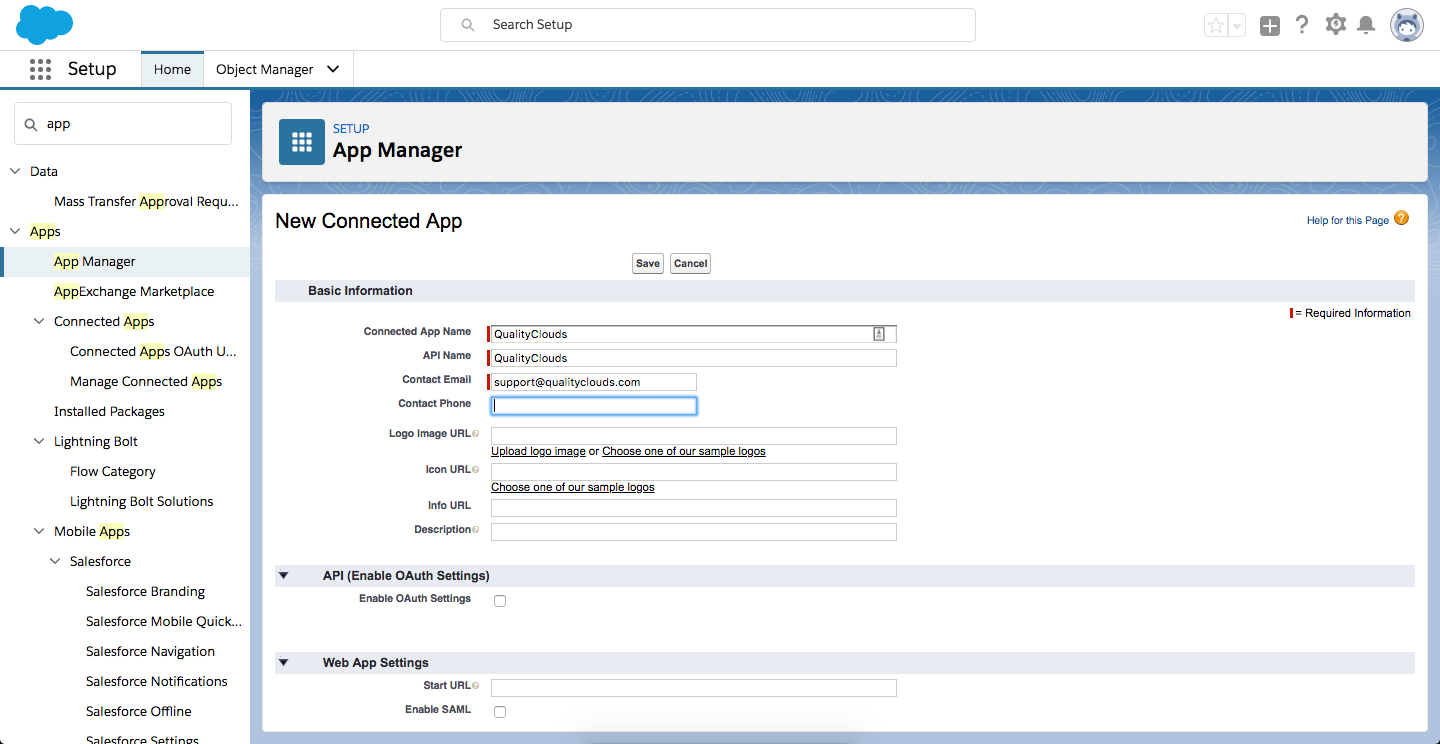Open Global Actions plus icon
Screen dimensions: 1440x744
point(1270,26)
